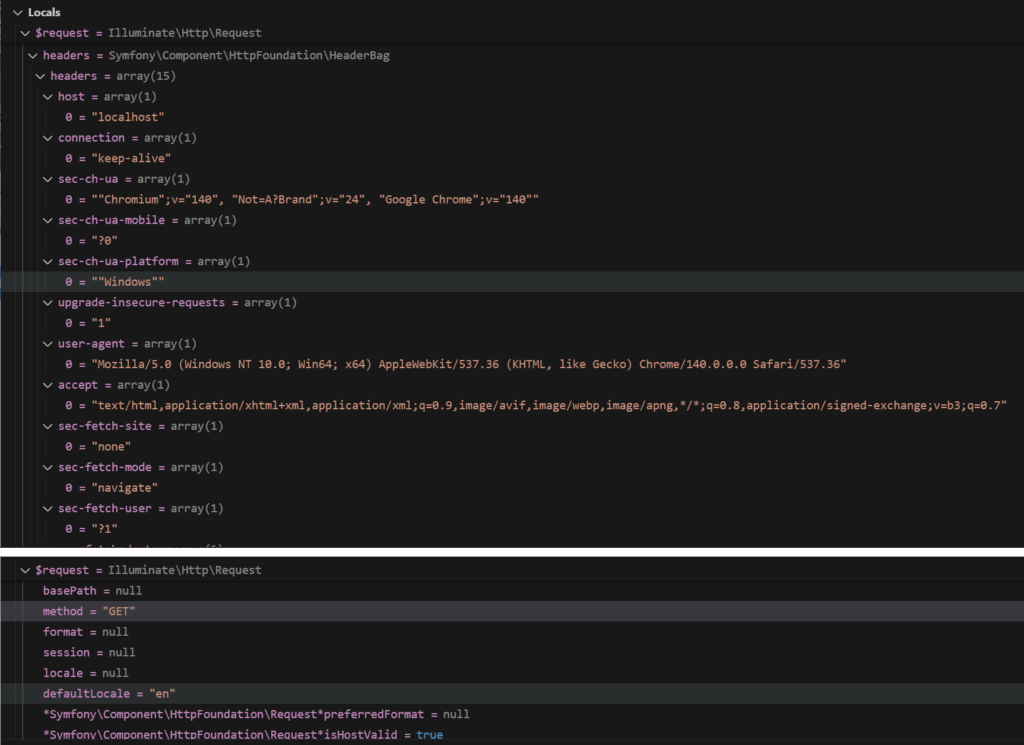Collapse the sec-ch-ua array chevron

click(48, 179)
